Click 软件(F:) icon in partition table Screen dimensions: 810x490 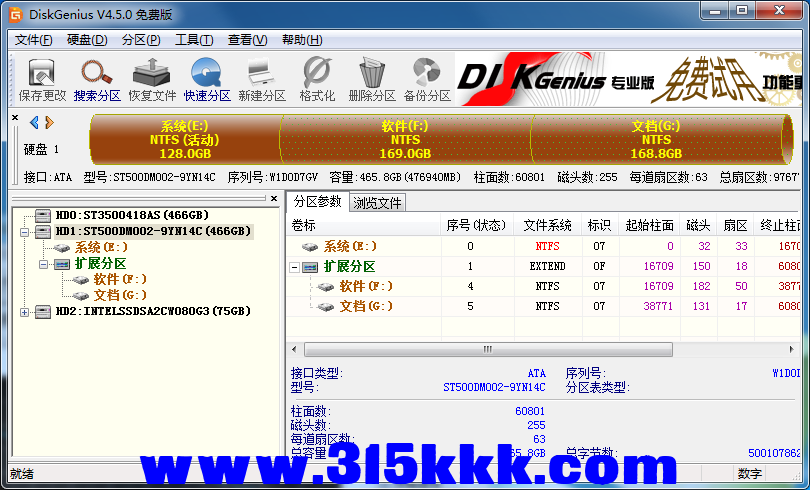326,287
